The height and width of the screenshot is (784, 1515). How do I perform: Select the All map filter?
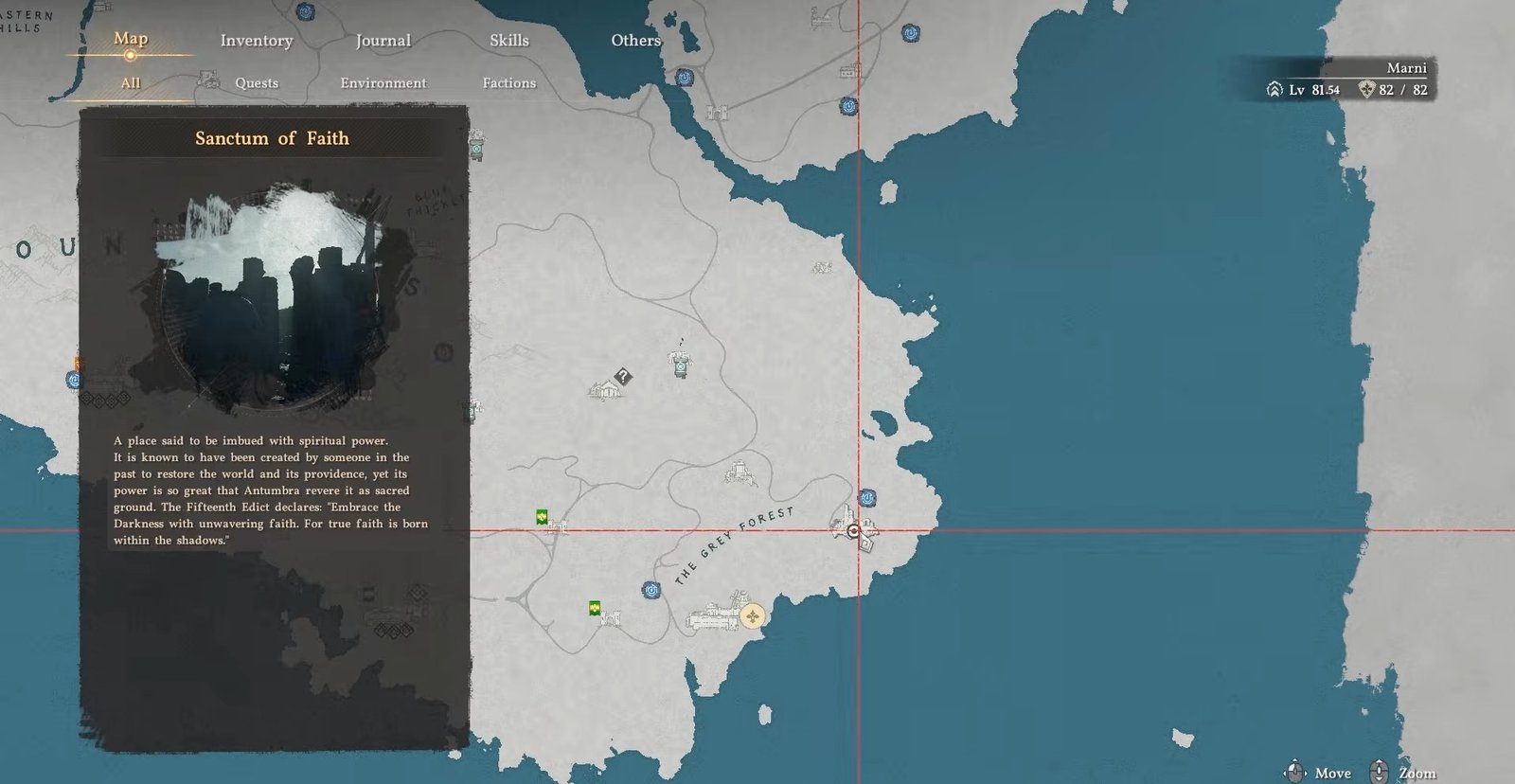tap(131, 83)
